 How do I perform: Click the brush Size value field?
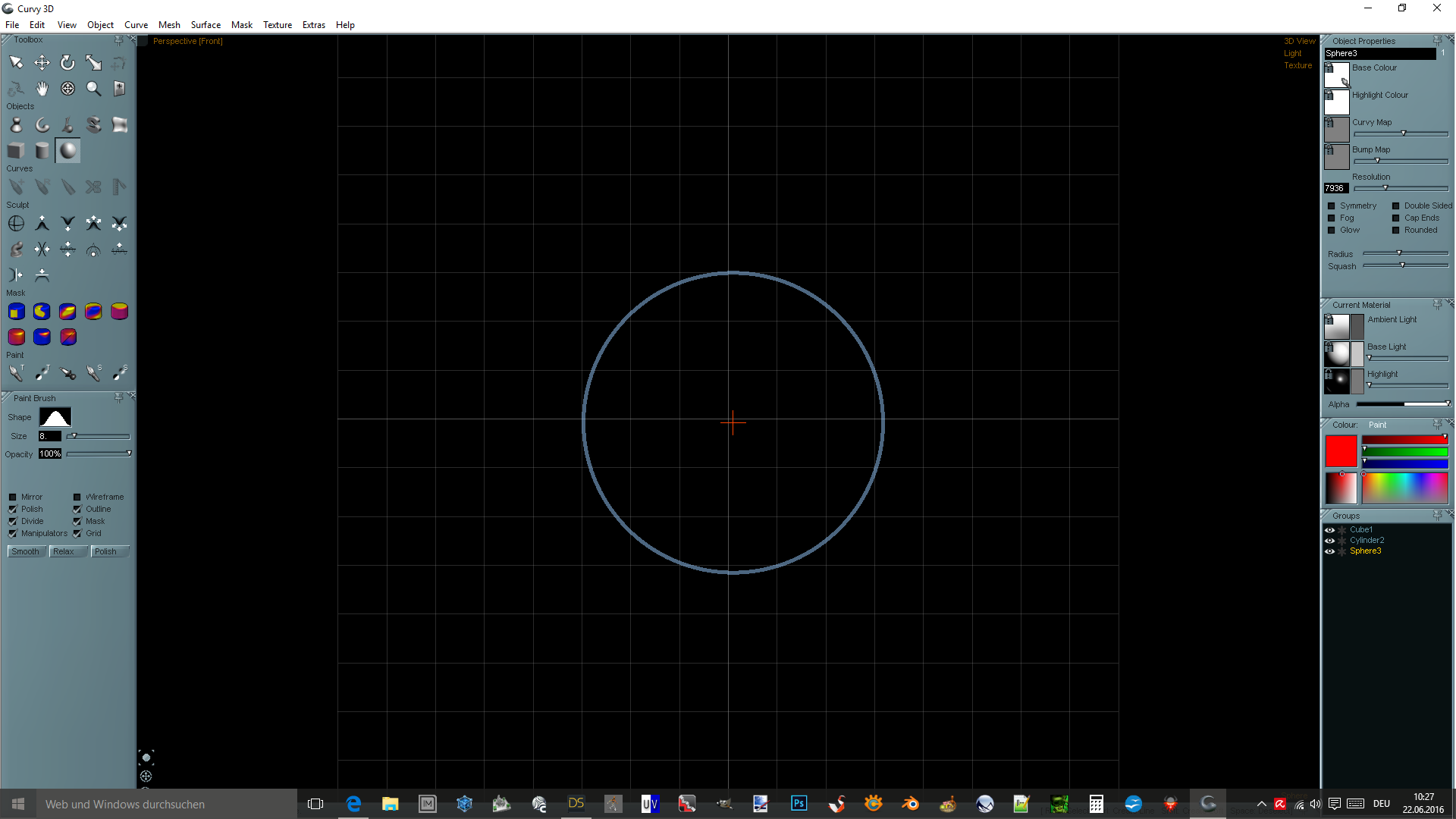pos(49,437)
